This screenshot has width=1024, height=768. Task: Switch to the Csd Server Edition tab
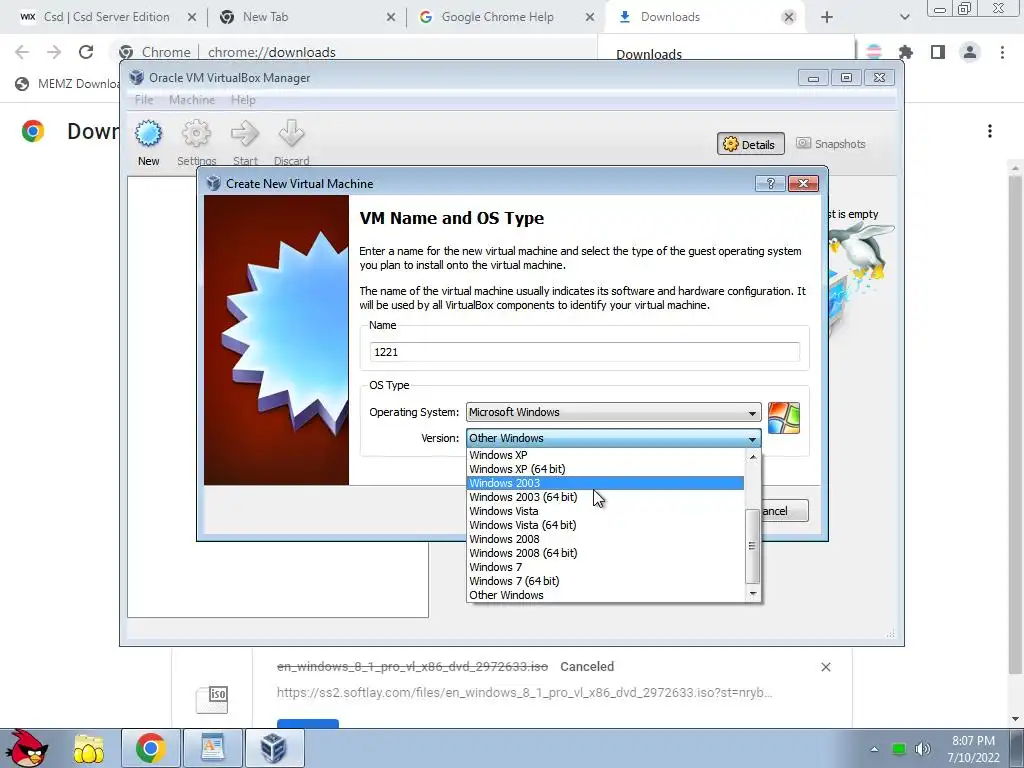(x=106, y=17)
